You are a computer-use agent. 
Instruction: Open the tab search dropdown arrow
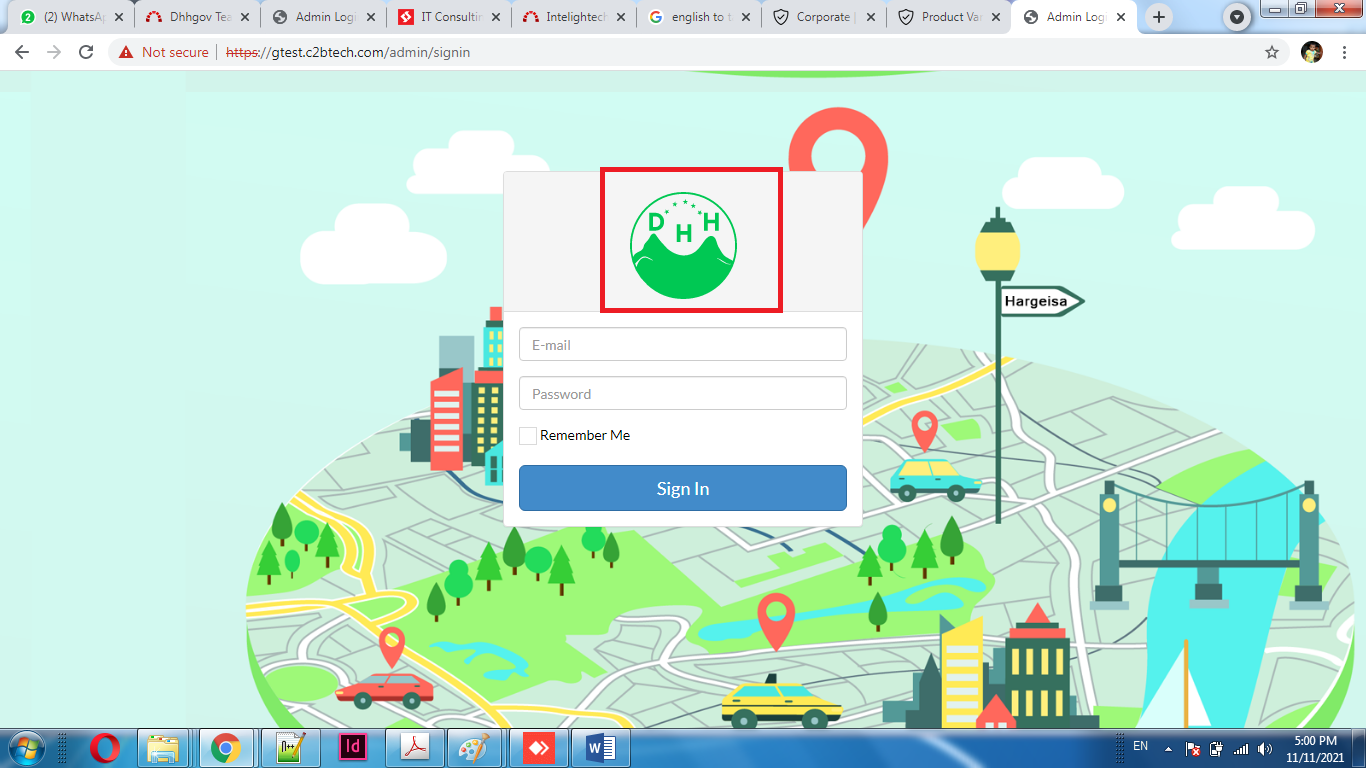pos(1238,17)
